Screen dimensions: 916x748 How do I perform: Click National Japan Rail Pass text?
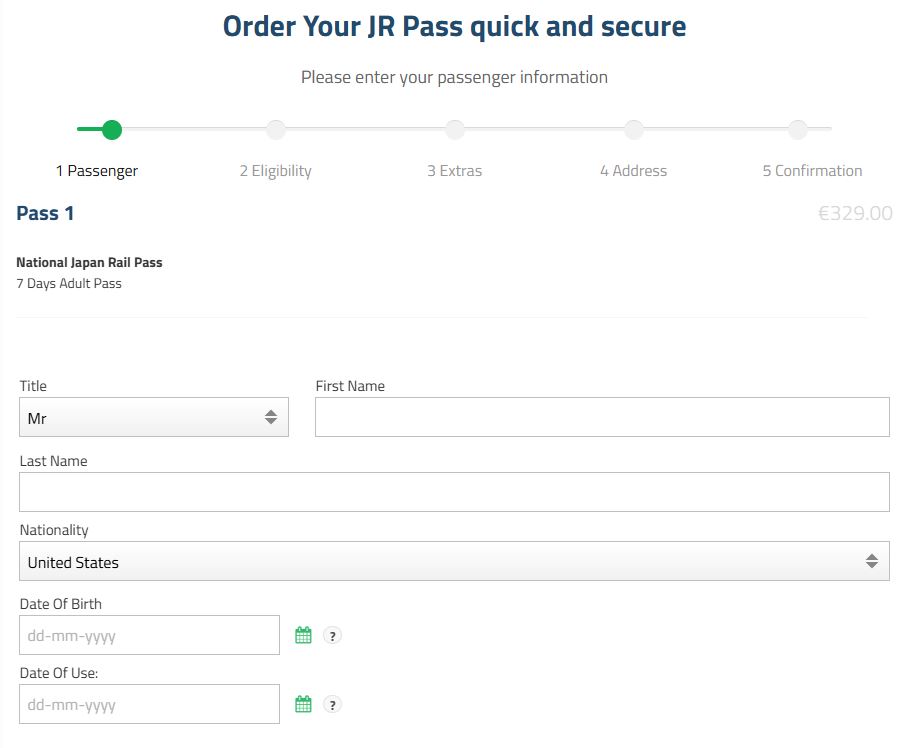(x=89, y=262)
